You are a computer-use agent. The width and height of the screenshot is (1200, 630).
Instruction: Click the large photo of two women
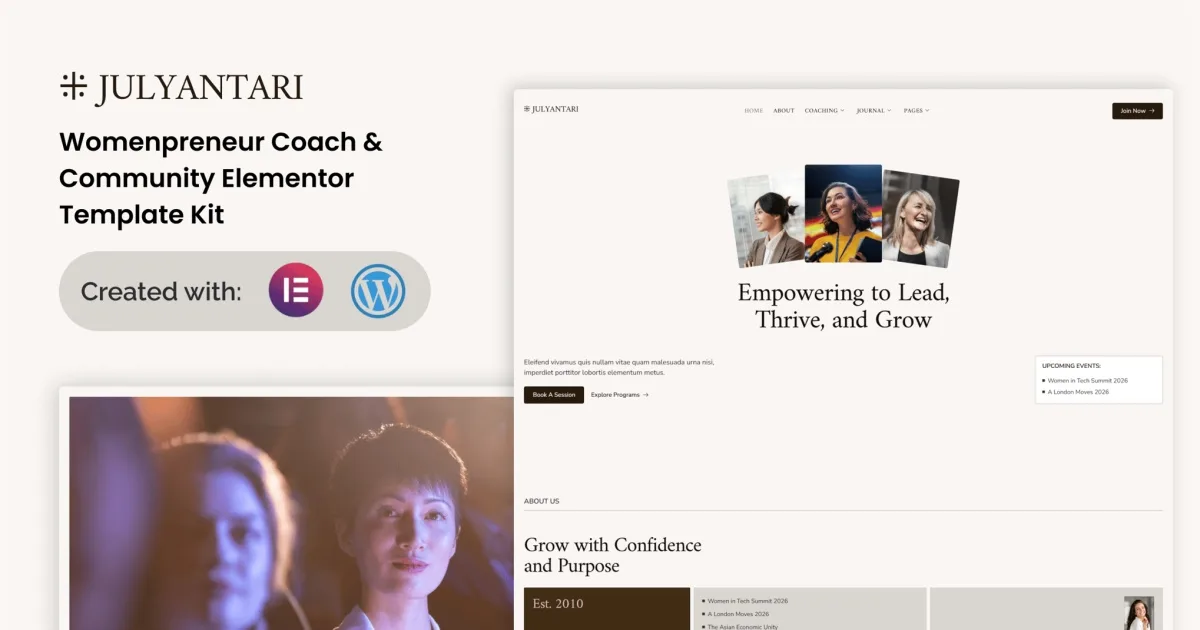(x=291, y=513)
